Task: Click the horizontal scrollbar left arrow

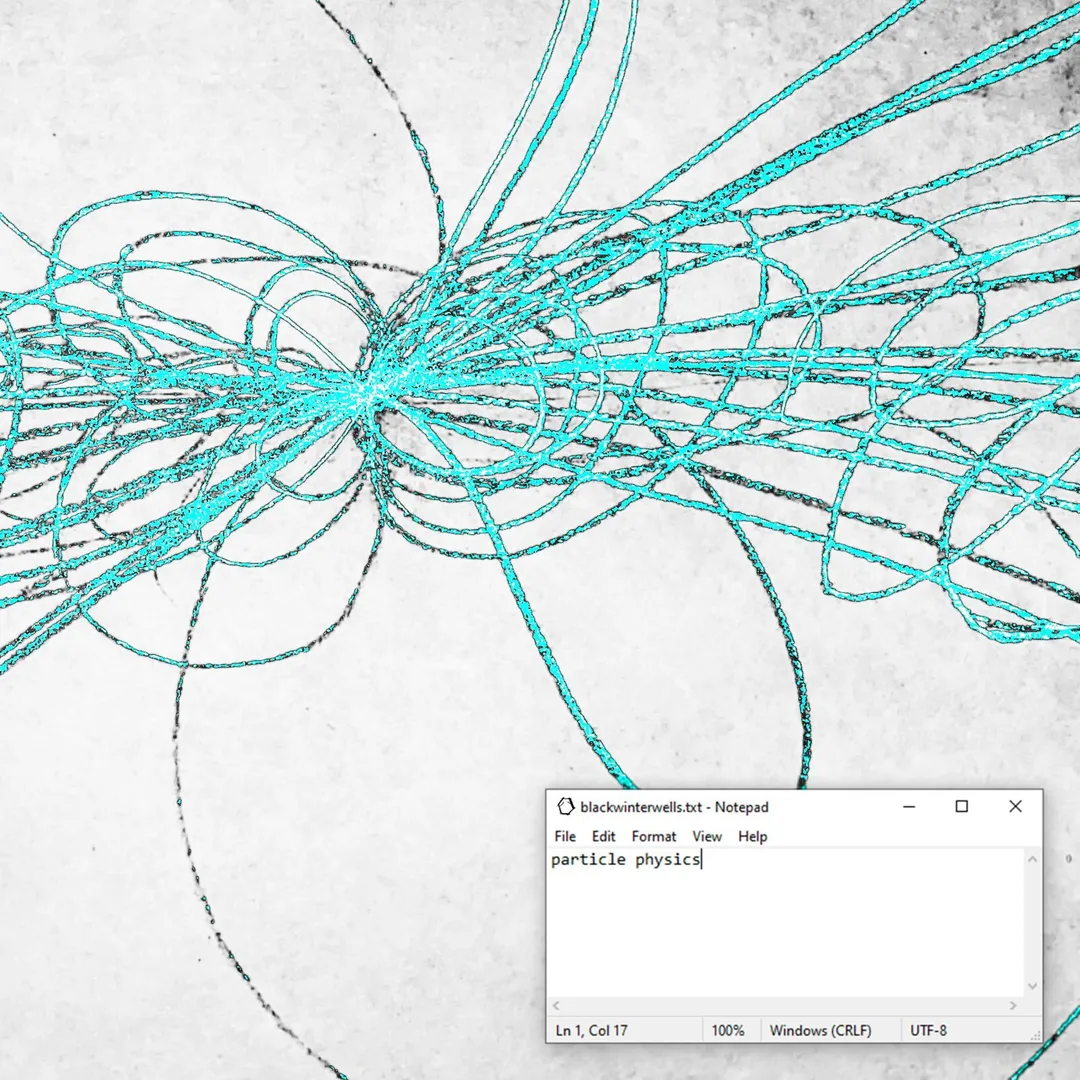Action: tap(557, 1006)
